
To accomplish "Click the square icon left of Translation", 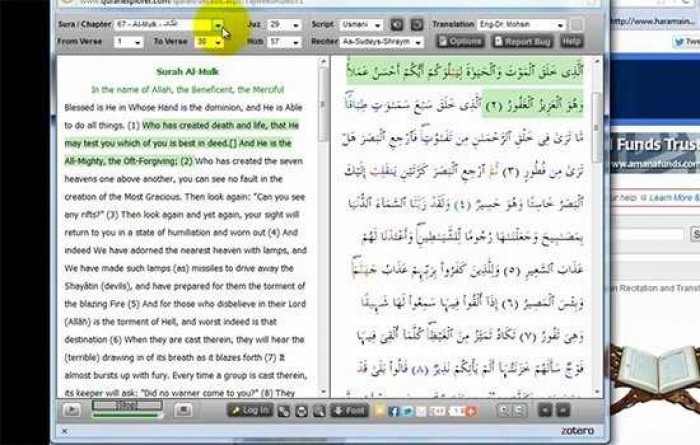I will pyautogui.click(x=417, y=25).
